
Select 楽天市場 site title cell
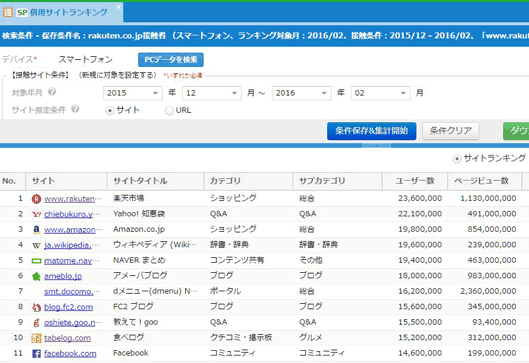[129, 198]
